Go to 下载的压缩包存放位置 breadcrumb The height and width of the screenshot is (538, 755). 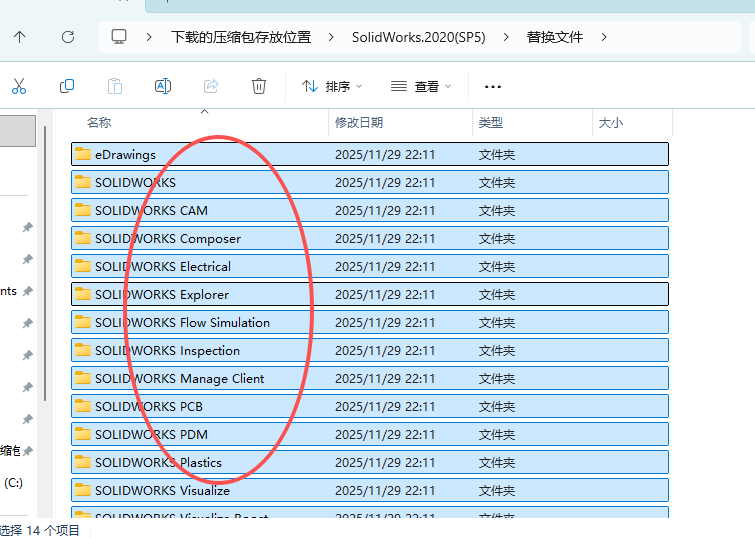point(241,37)
